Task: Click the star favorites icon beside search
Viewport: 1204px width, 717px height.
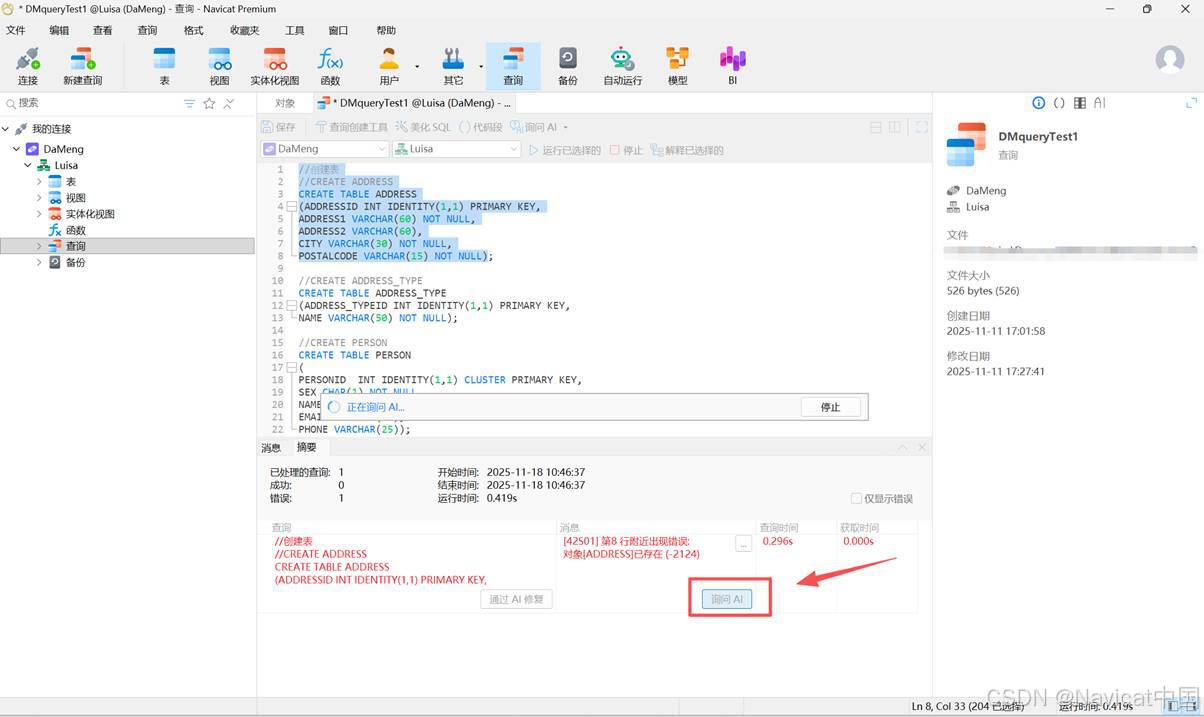Action: coord(209,103)
